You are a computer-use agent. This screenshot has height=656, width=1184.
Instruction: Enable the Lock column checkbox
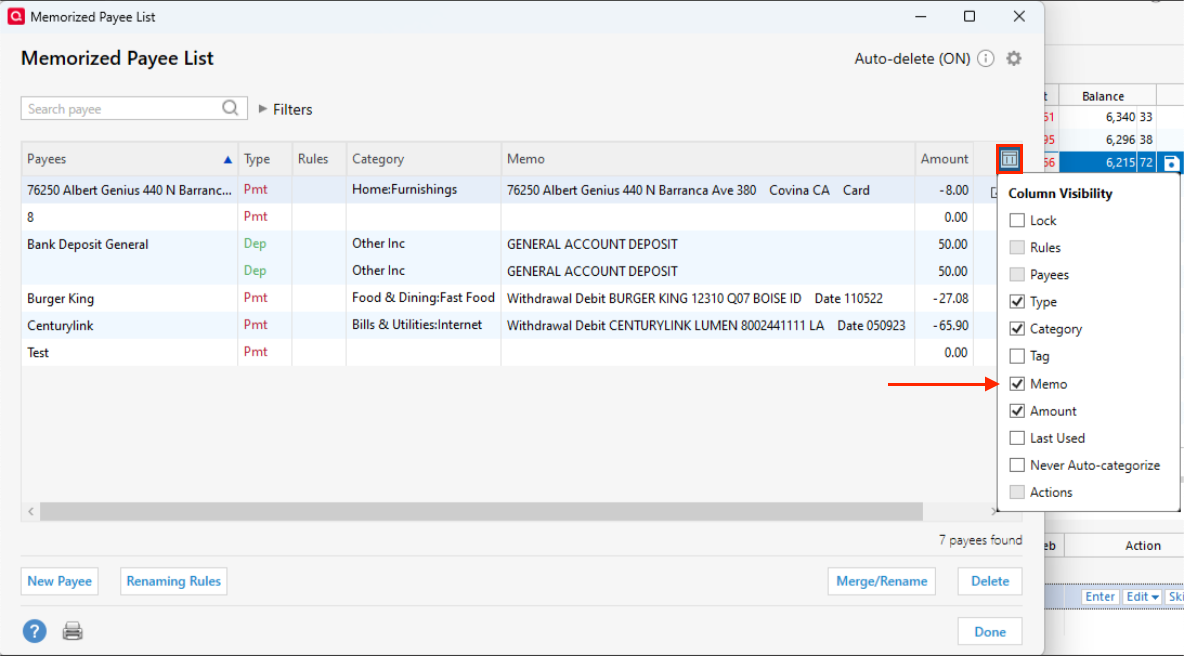point(1017,220)
